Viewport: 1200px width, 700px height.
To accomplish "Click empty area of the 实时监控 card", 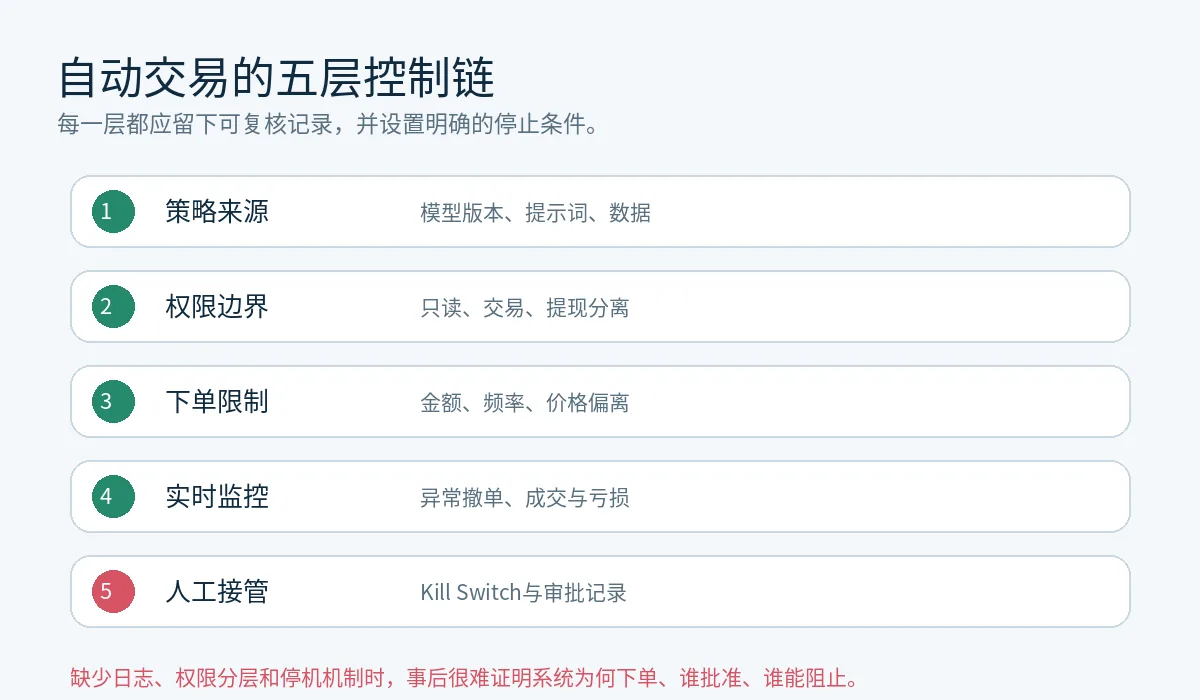I will (x=880, y=496).
